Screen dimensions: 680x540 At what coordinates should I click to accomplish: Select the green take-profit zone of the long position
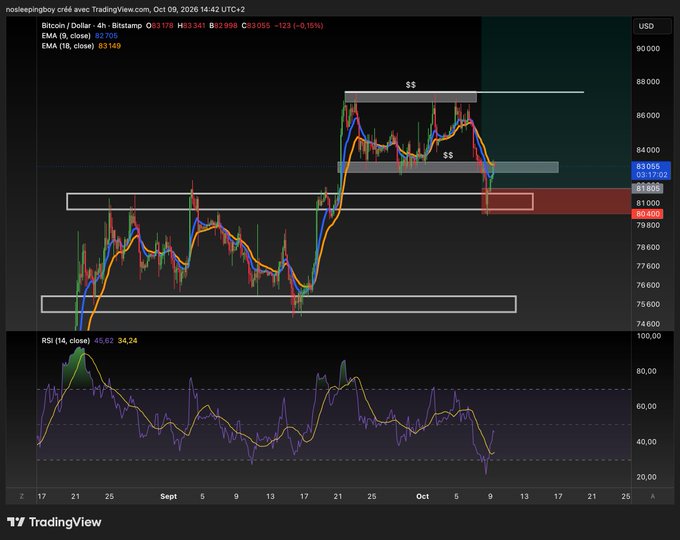pyautogui.click(x=556, y=102)
